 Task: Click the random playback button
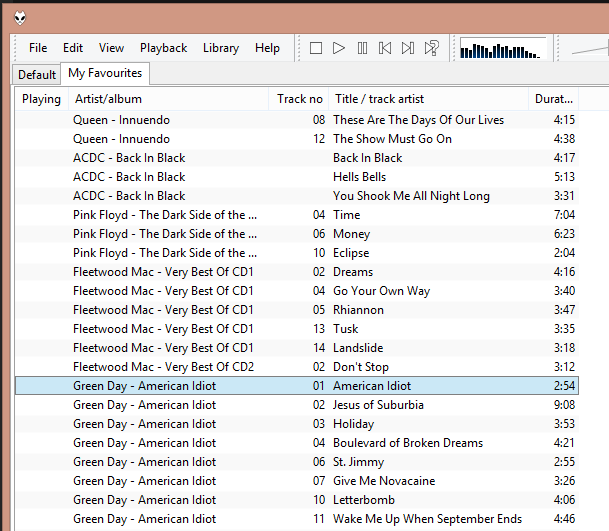[432, 48]
